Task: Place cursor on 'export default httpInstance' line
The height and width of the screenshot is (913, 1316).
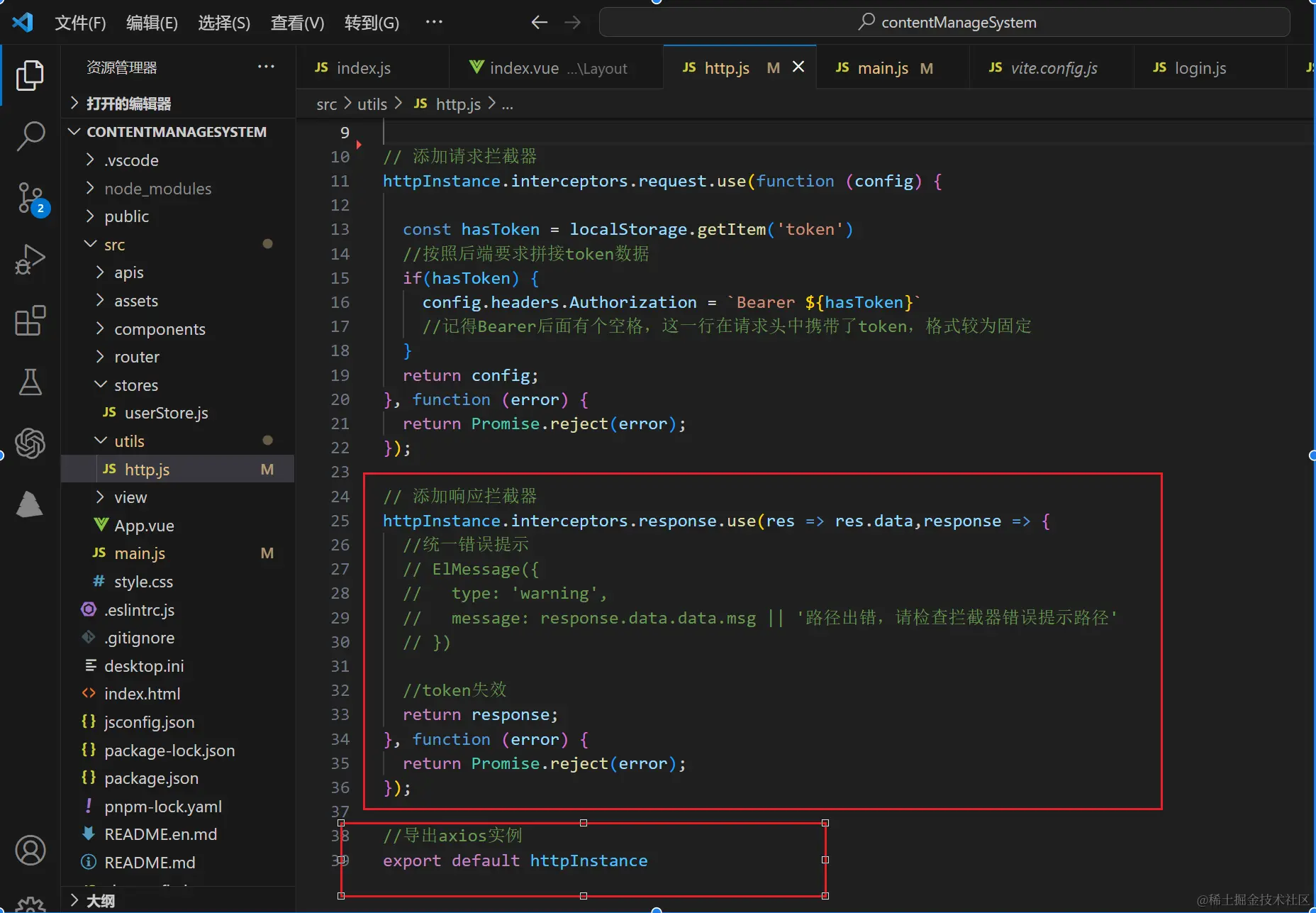Action: 515,861
